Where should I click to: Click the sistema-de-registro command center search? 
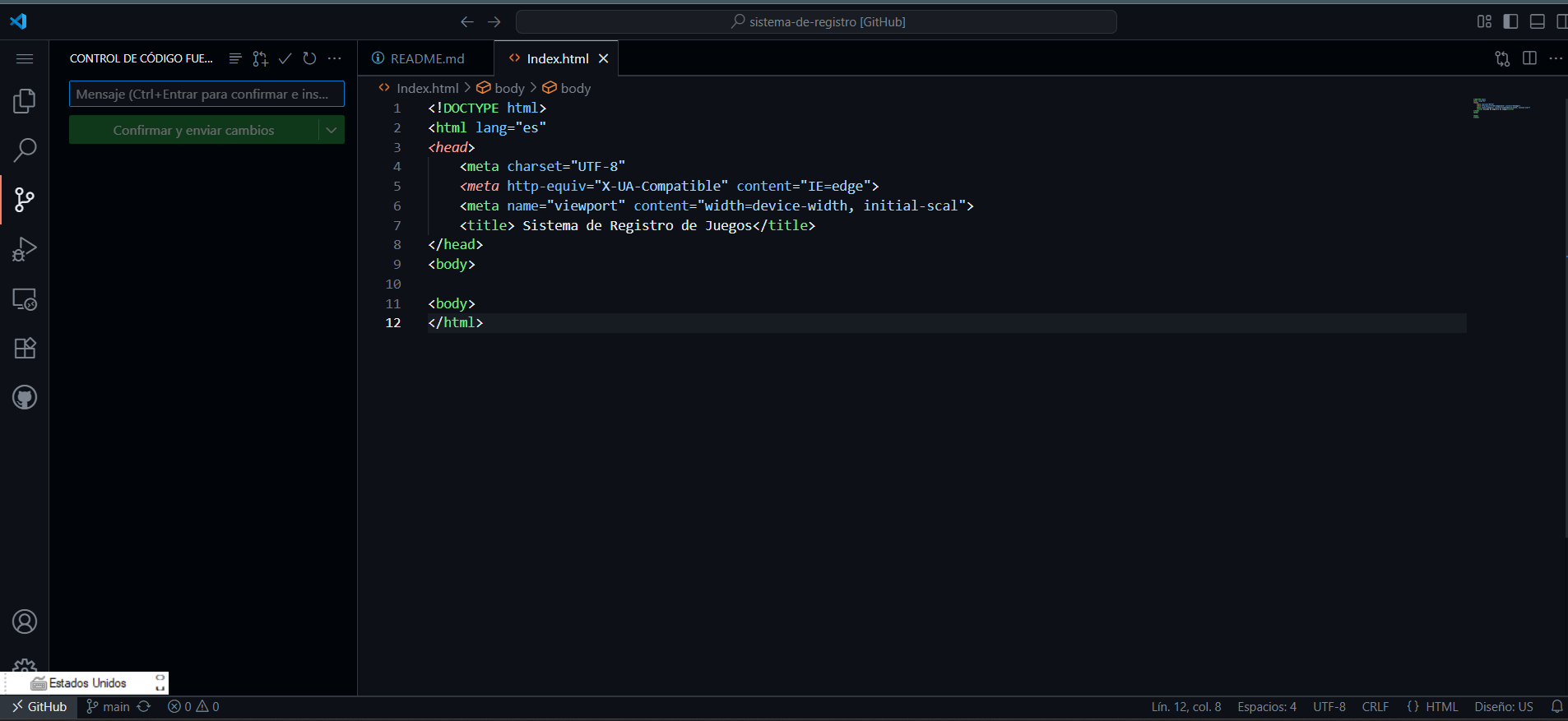coord(816,22)
